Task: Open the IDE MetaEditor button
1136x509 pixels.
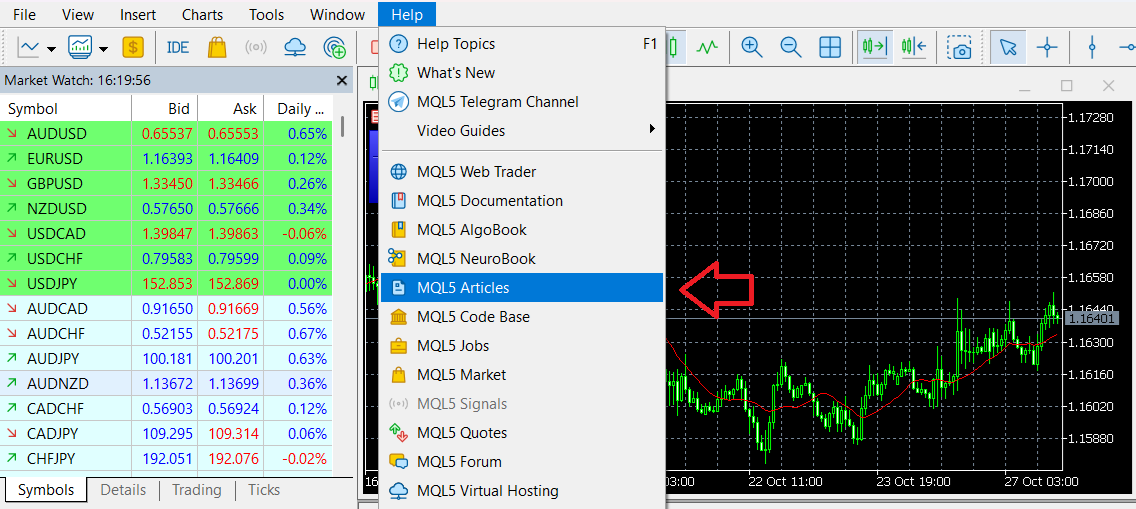Action: 178,48
